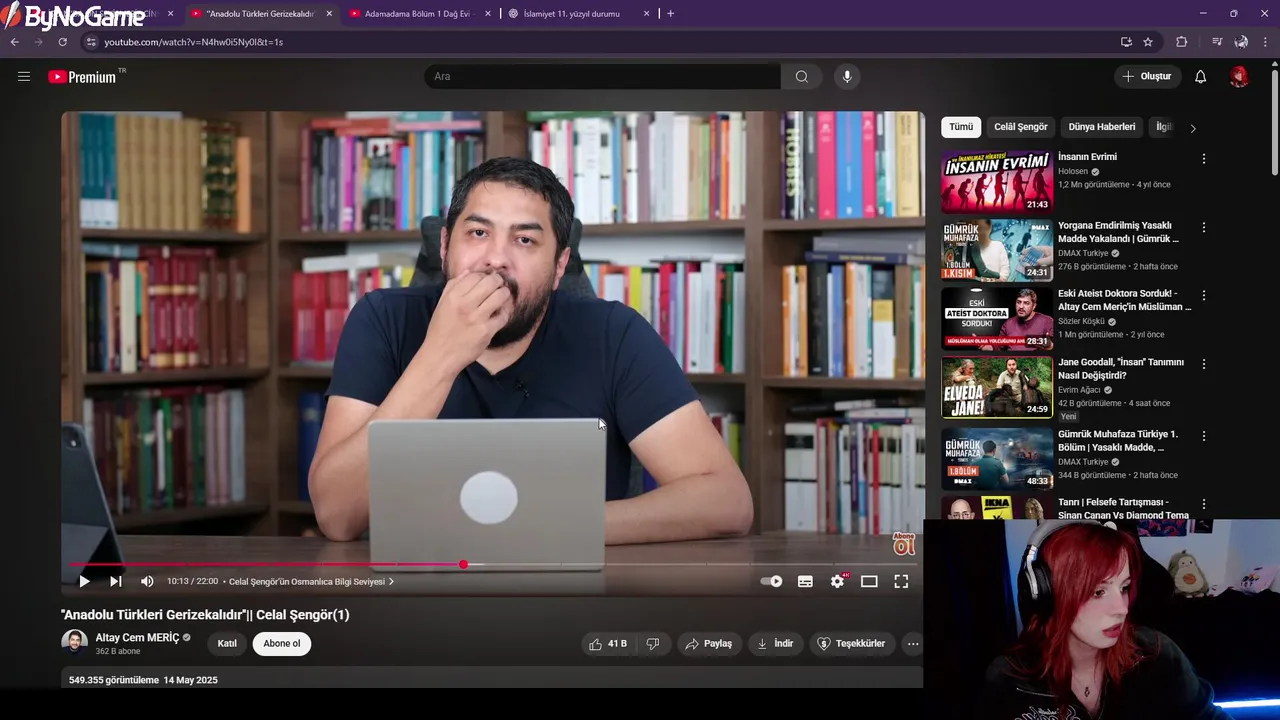Viewport: 1280px width, 720px height.
Task: Send thanks via Teşekkürler button
Action: pyautogui.click(x=851, y=644)
